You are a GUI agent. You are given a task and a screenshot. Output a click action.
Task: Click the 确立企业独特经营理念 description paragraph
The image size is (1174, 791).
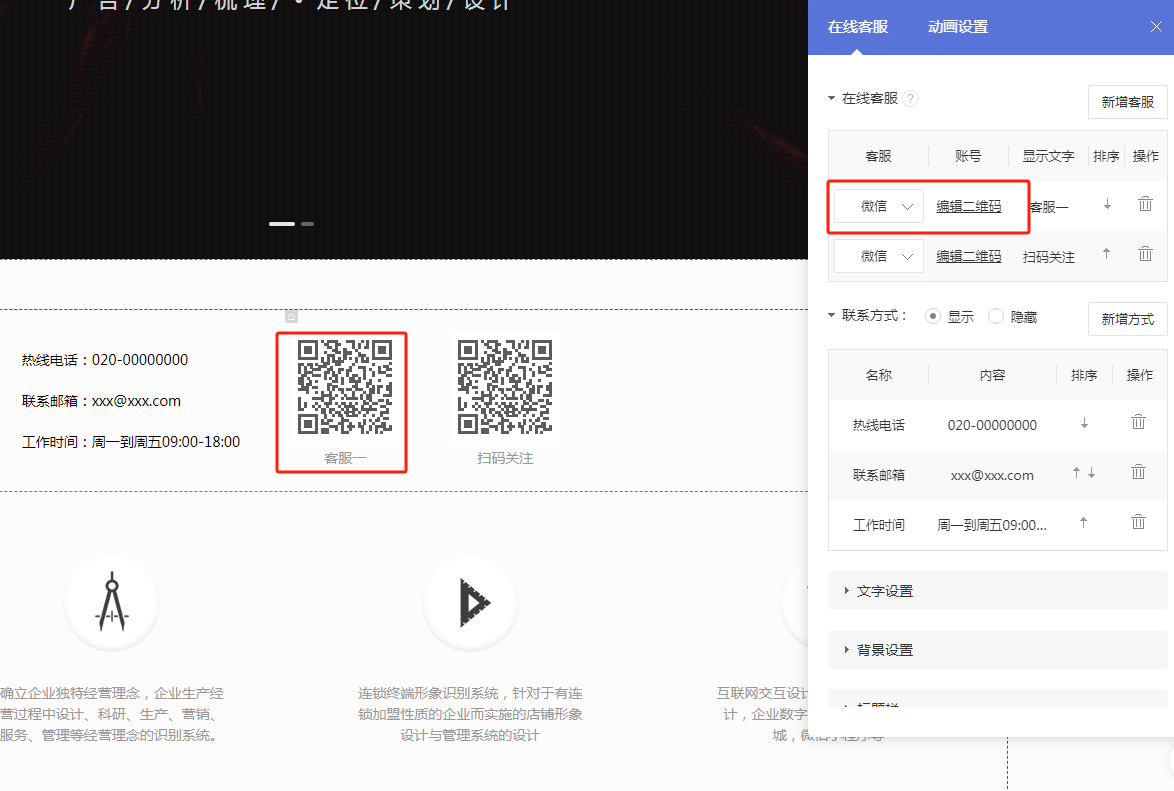tap(112, 715)
